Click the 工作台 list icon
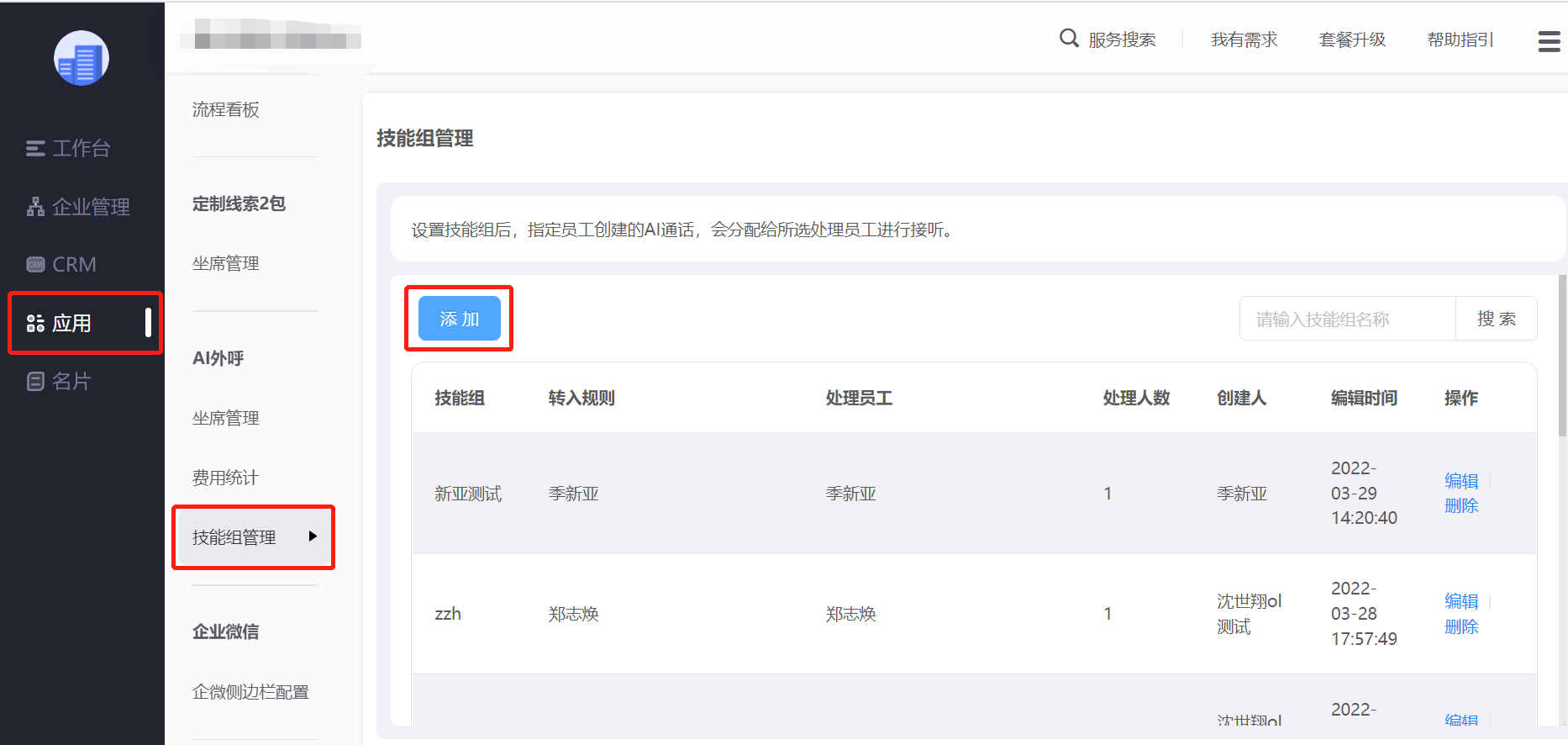The width and height of the screenshot is (1568, 745). coord(35,149)
